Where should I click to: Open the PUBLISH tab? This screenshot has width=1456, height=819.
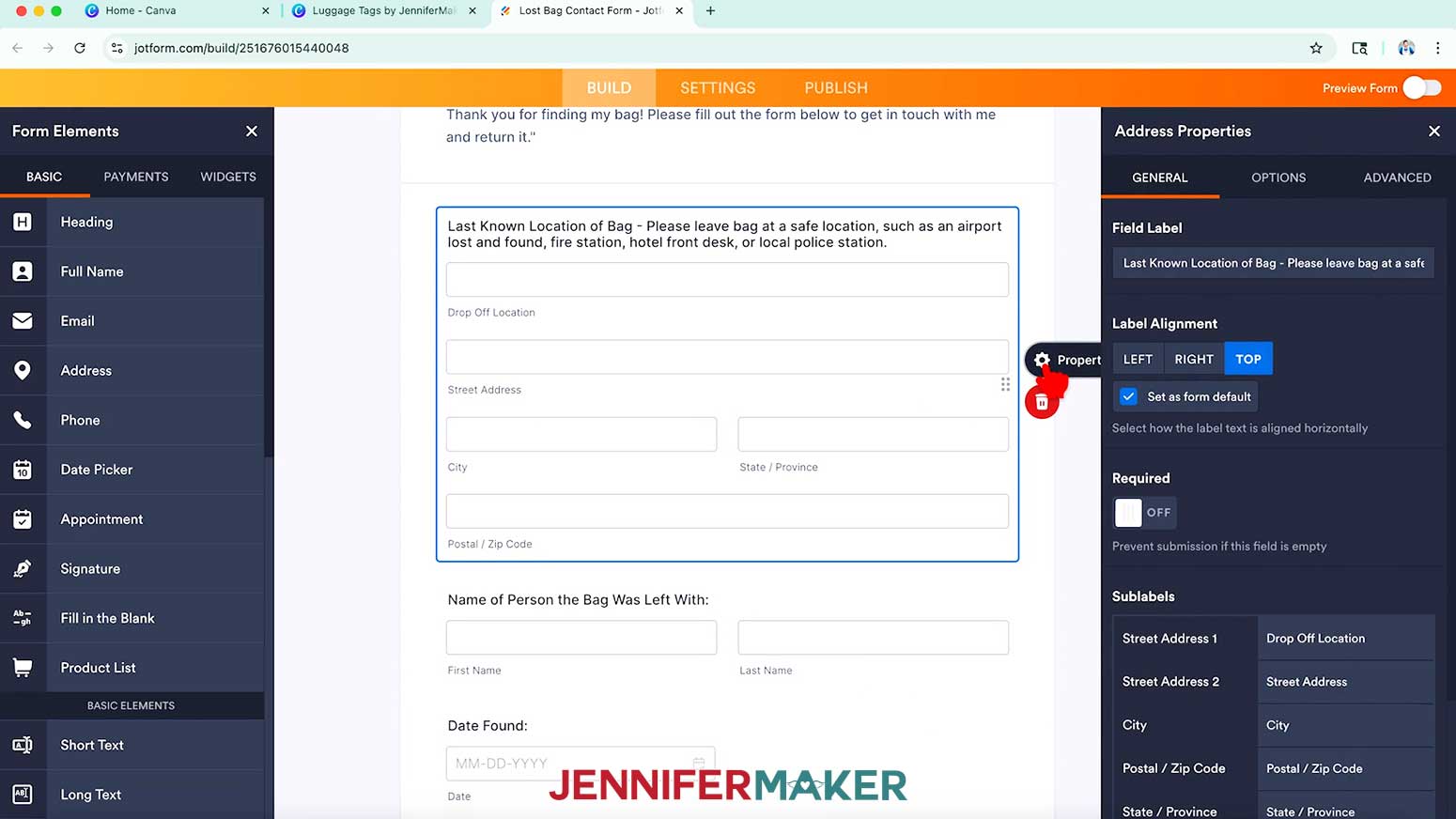click(x=836, y=87)
